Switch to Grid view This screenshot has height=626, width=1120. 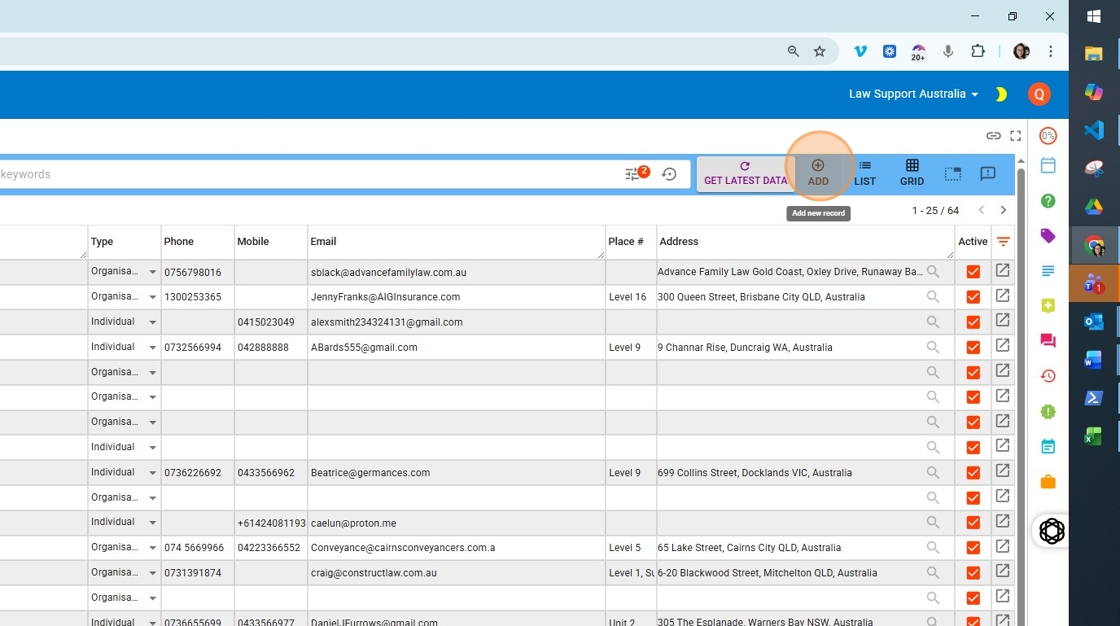pos(911,173)
